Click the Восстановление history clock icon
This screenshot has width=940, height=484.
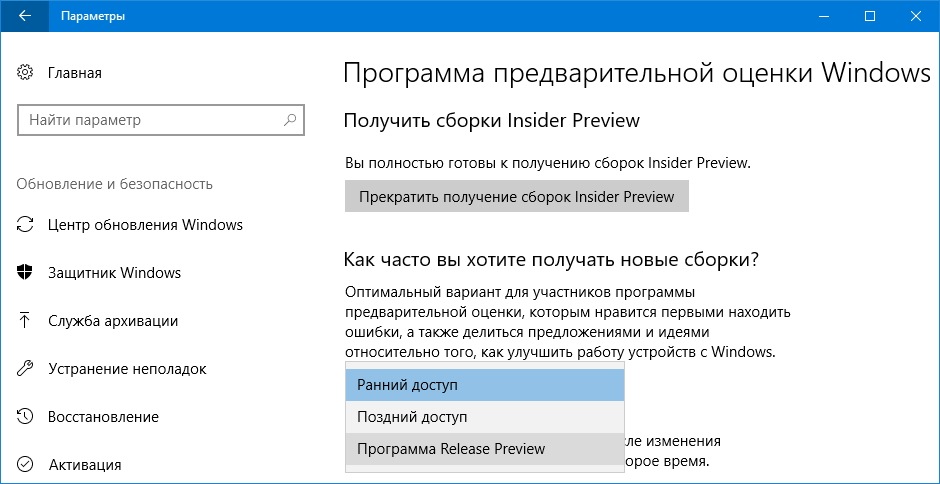coord(25,416)
